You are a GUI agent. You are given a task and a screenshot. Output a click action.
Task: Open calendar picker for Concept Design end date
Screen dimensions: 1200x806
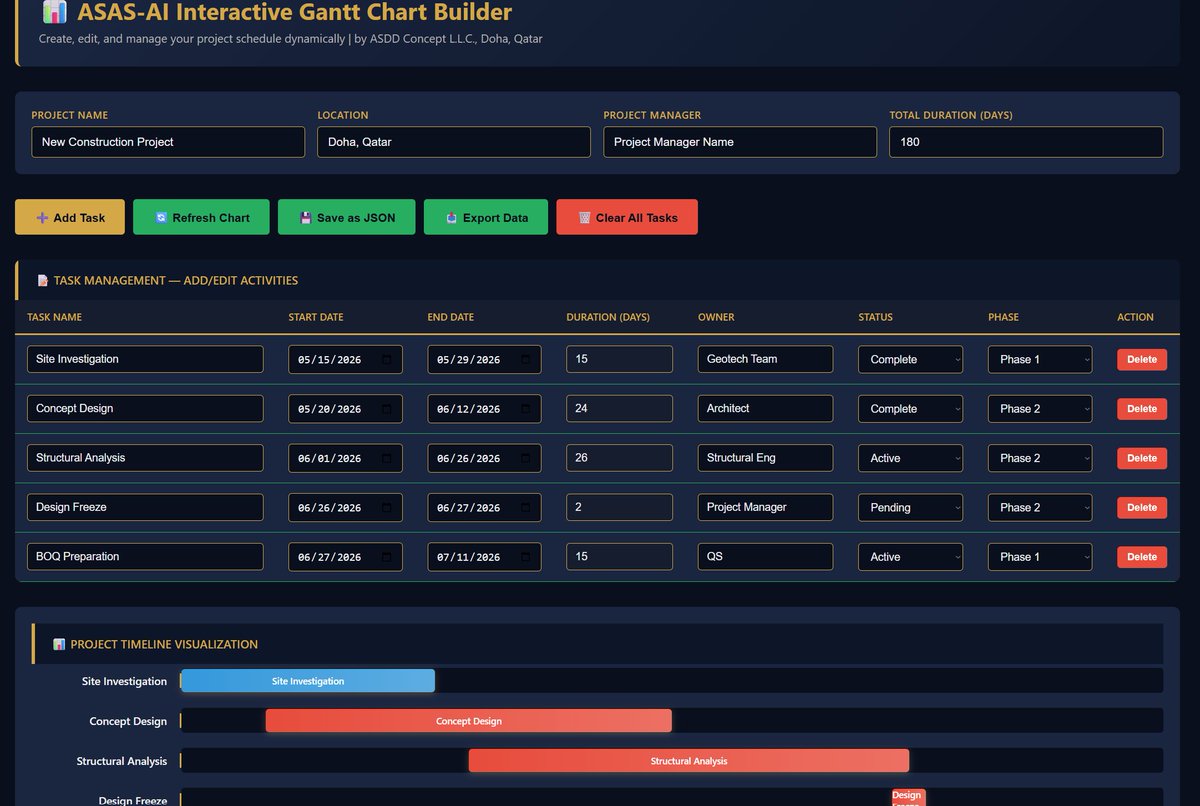526,409
